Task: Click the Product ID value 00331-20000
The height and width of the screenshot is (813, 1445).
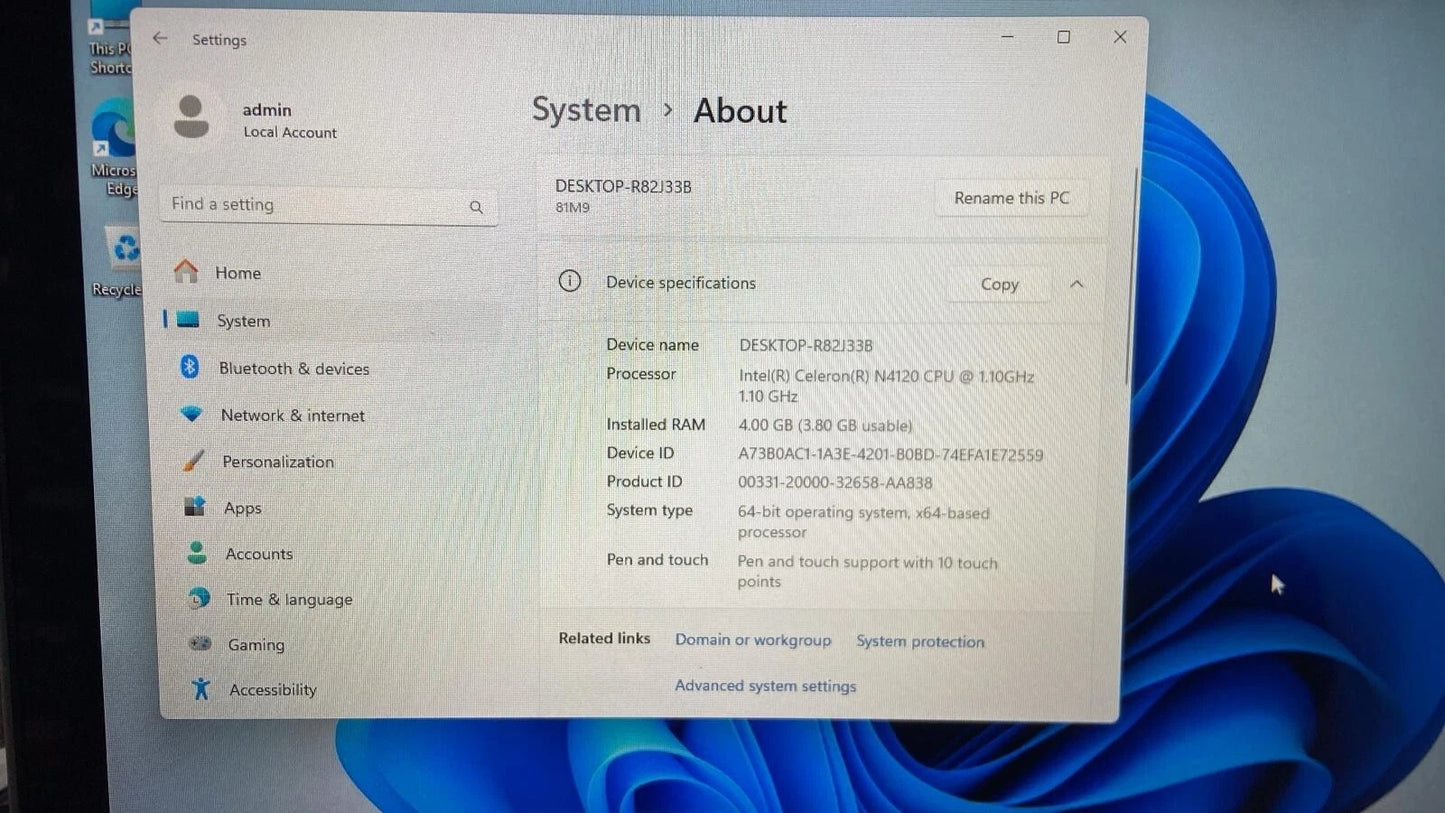Action: (835, 483)
